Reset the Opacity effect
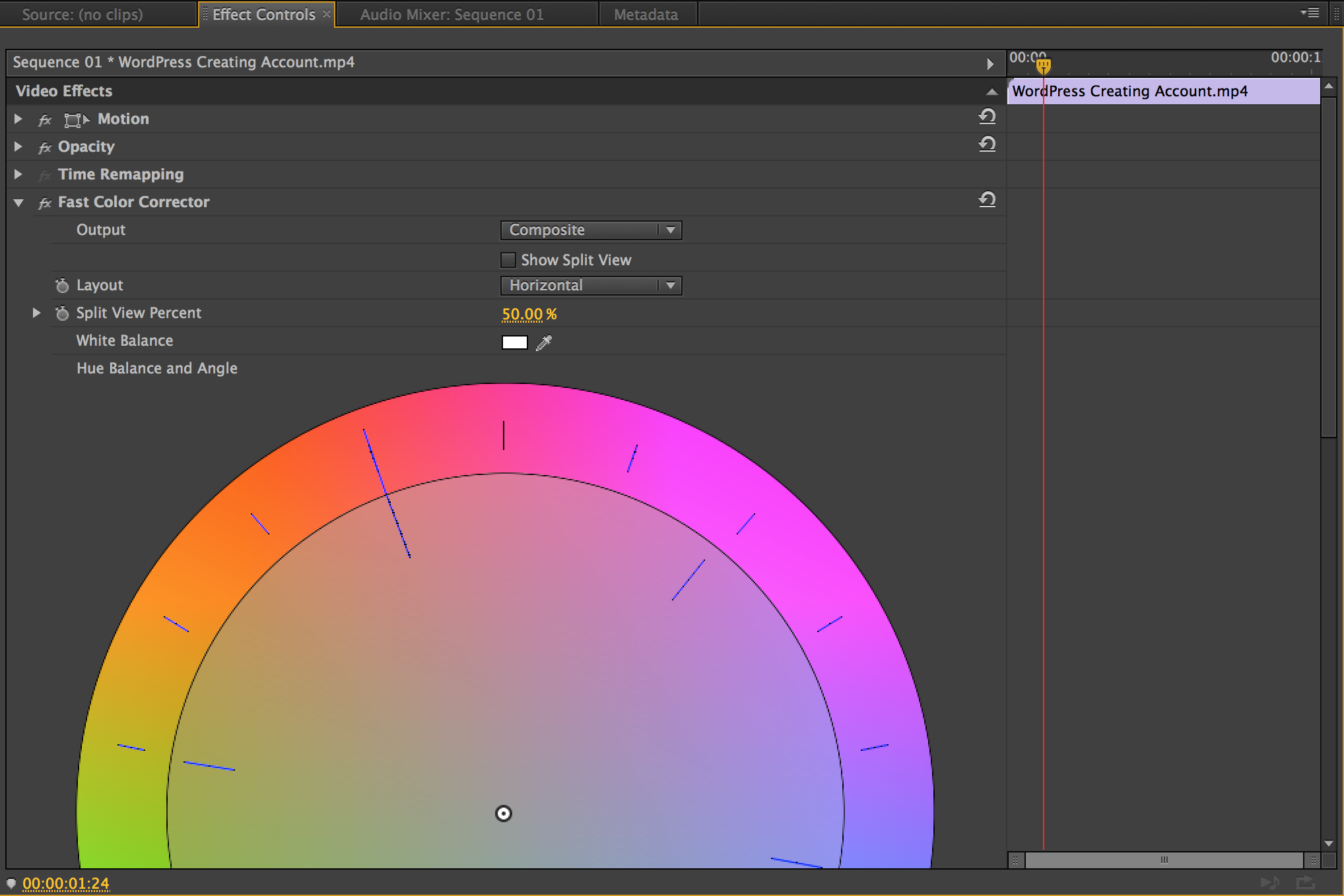This screenshot has width=1344, height=896. 987,145
